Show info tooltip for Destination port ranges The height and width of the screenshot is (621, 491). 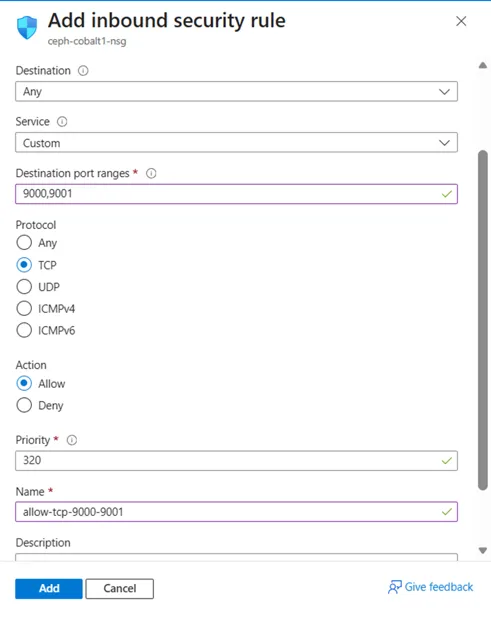pyautogui.click(x=151, y=173)
